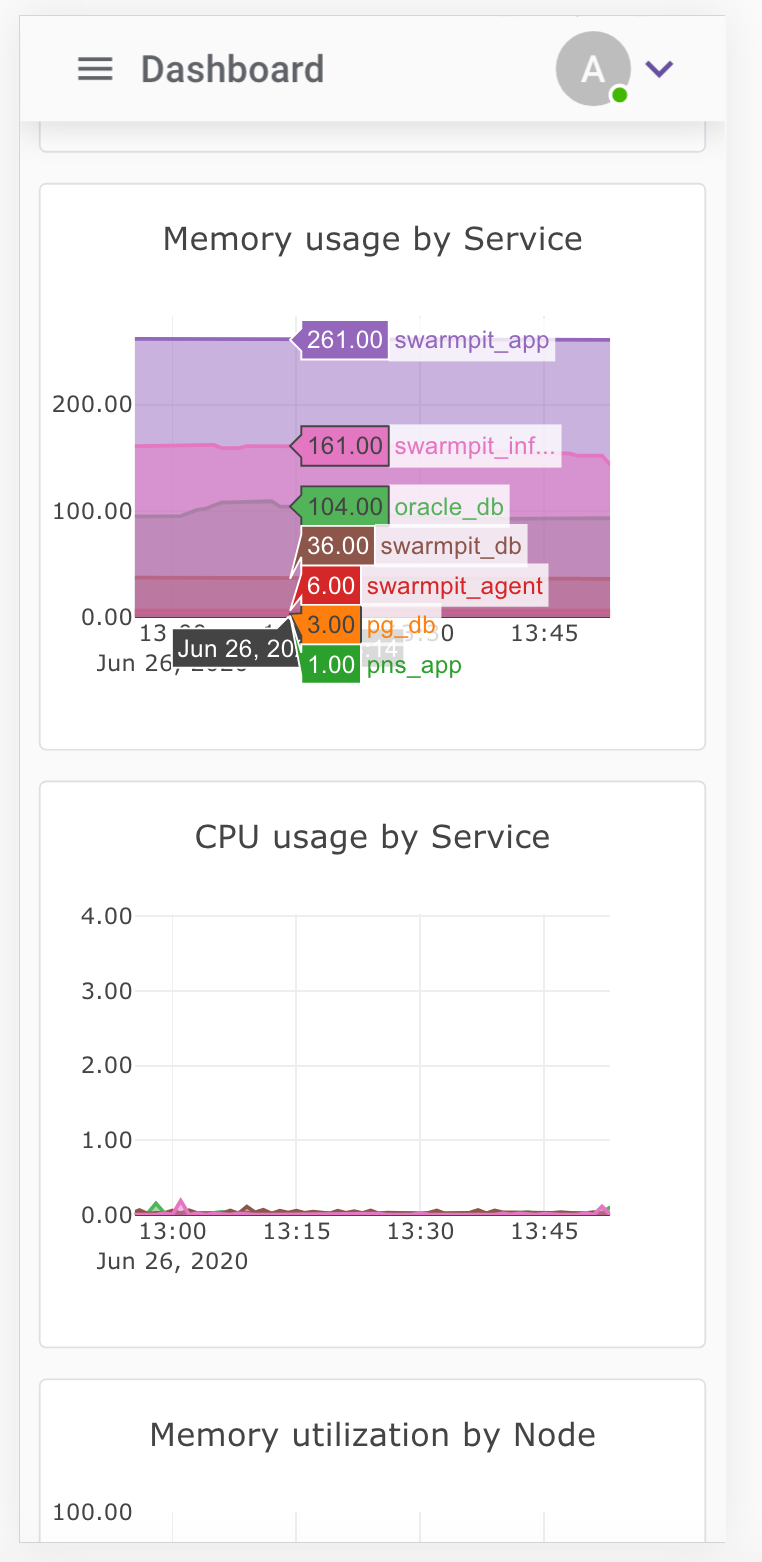762x1562 pixels.
Task: Click the swarmpit_app legend text link
Action: coord(474,340)
